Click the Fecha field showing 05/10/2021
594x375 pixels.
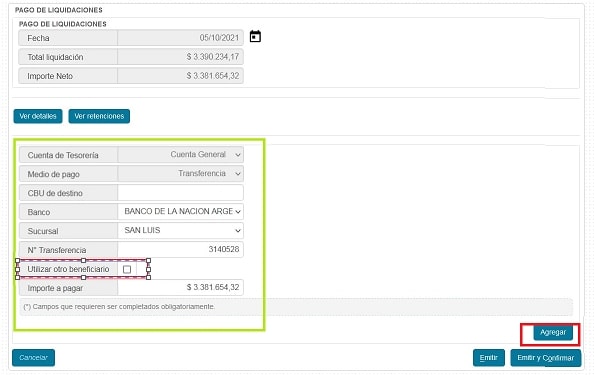(180, 38)
